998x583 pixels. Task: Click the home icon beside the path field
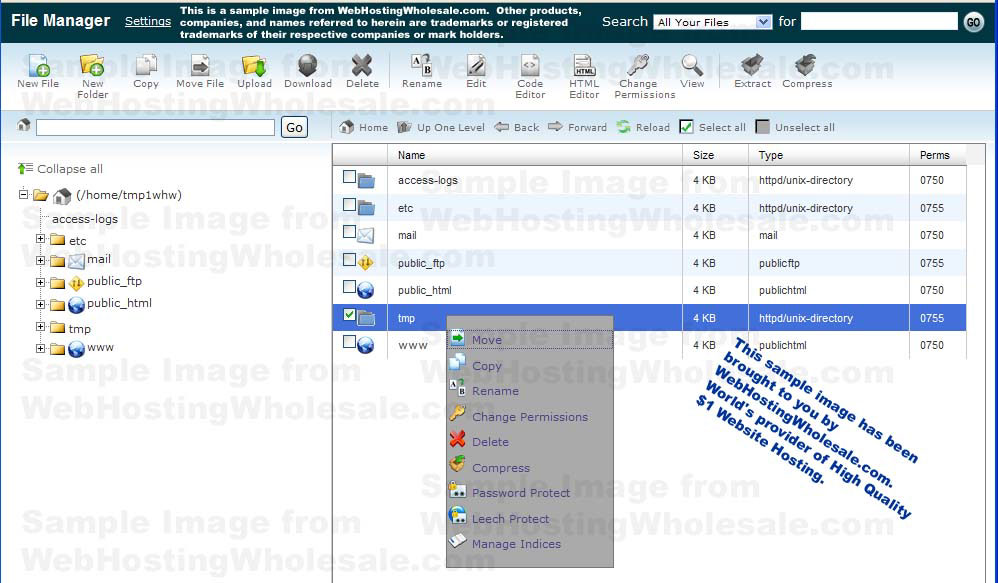24,125
